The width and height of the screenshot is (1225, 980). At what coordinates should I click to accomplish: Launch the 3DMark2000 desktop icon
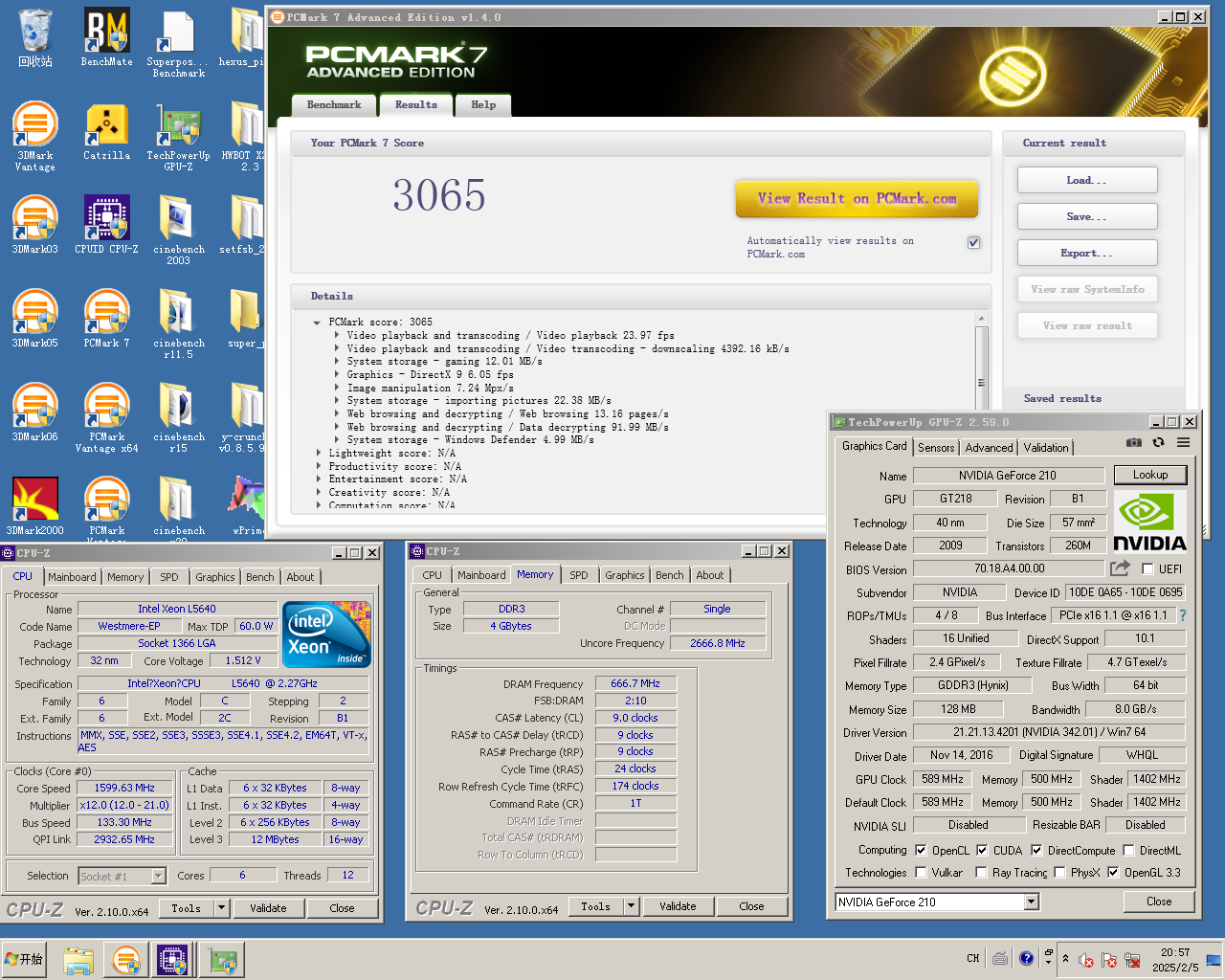click(35, 506)
